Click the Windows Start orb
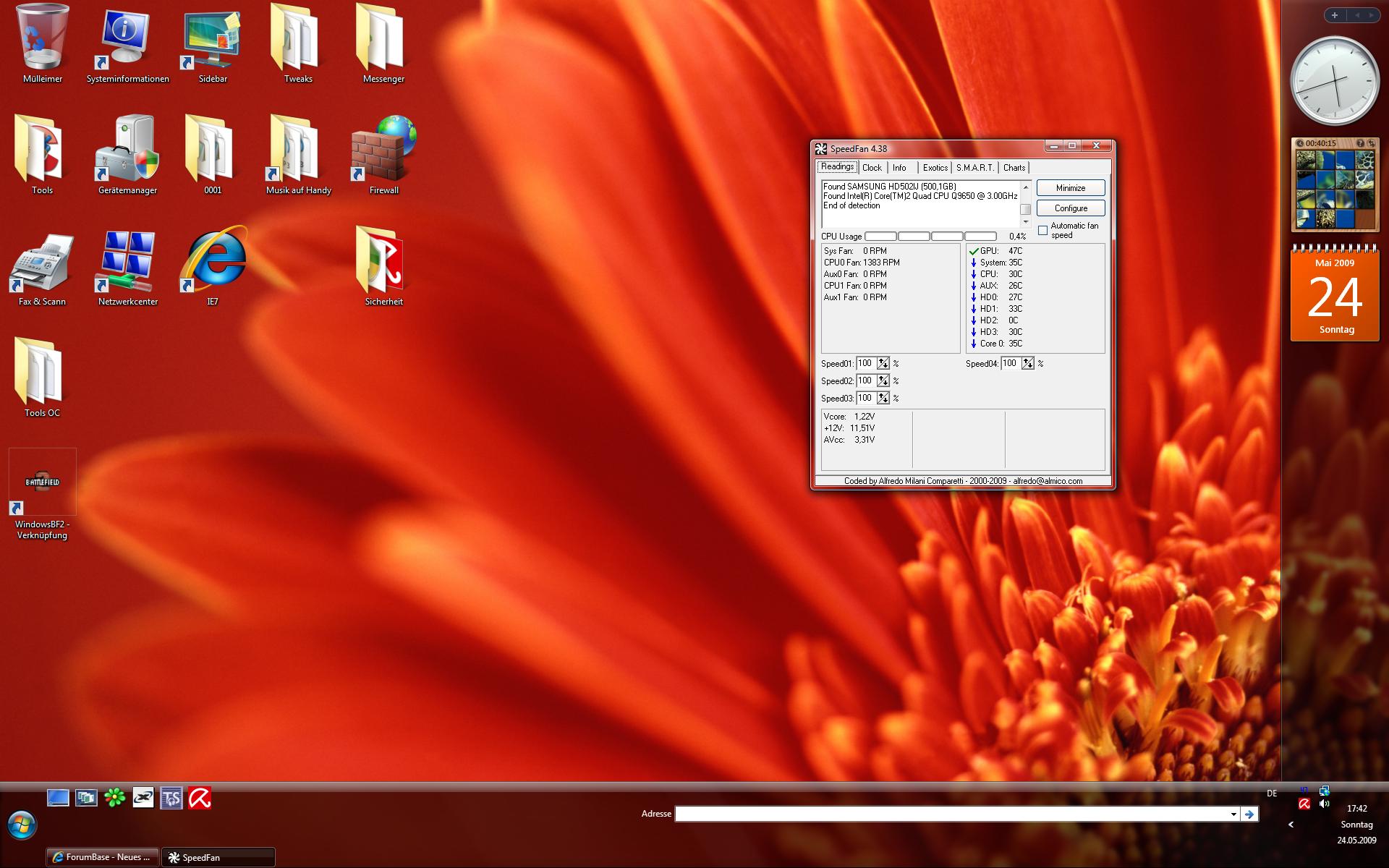Screen dimensions: 1389x868 click(x=22, y=825)
